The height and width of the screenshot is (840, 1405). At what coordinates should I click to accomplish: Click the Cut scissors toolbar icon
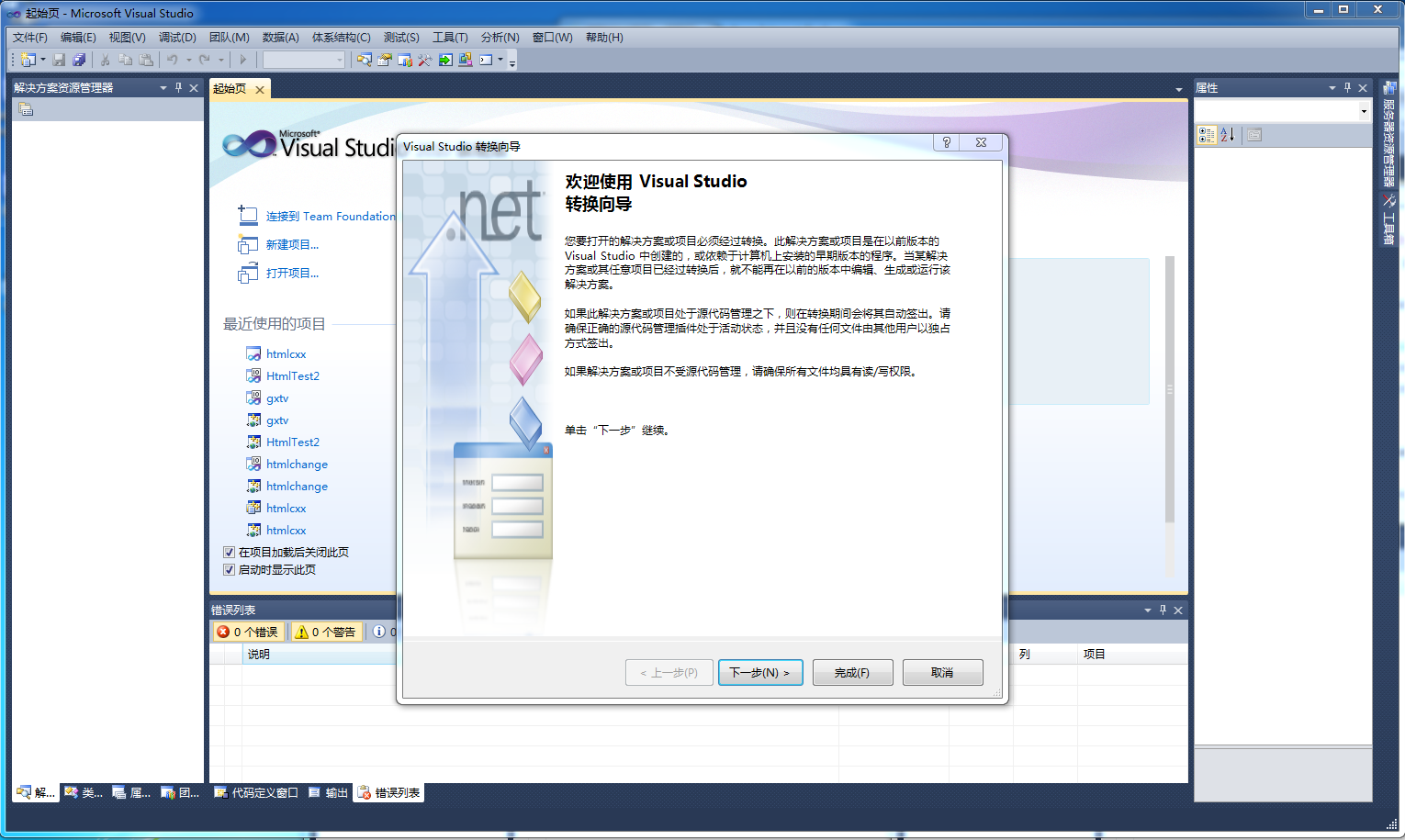(106, 60)
